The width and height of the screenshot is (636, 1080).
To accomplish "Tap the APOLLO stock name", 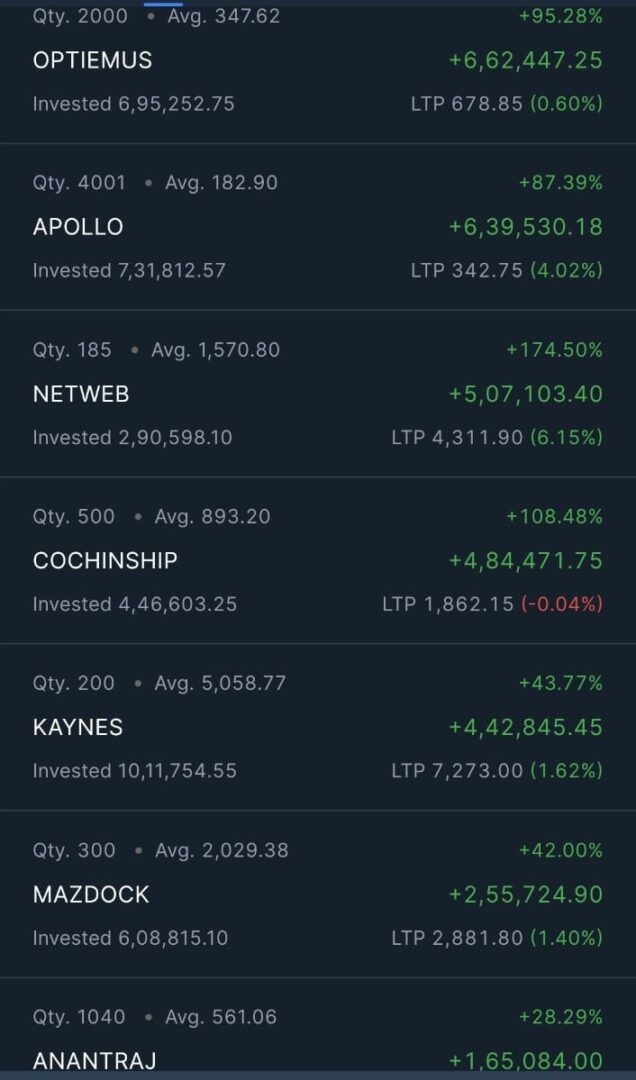I will click(x=78, y=227).
